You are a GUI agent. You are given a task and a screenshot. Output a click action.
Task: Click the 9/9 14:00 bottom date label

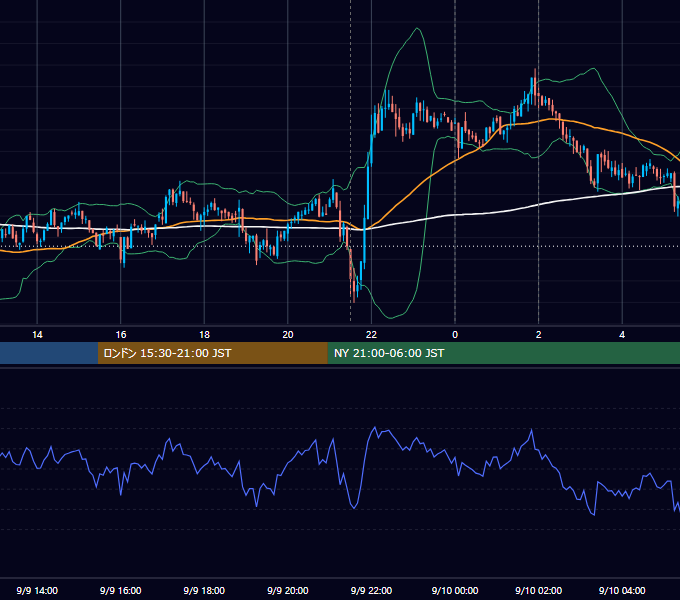37,590
